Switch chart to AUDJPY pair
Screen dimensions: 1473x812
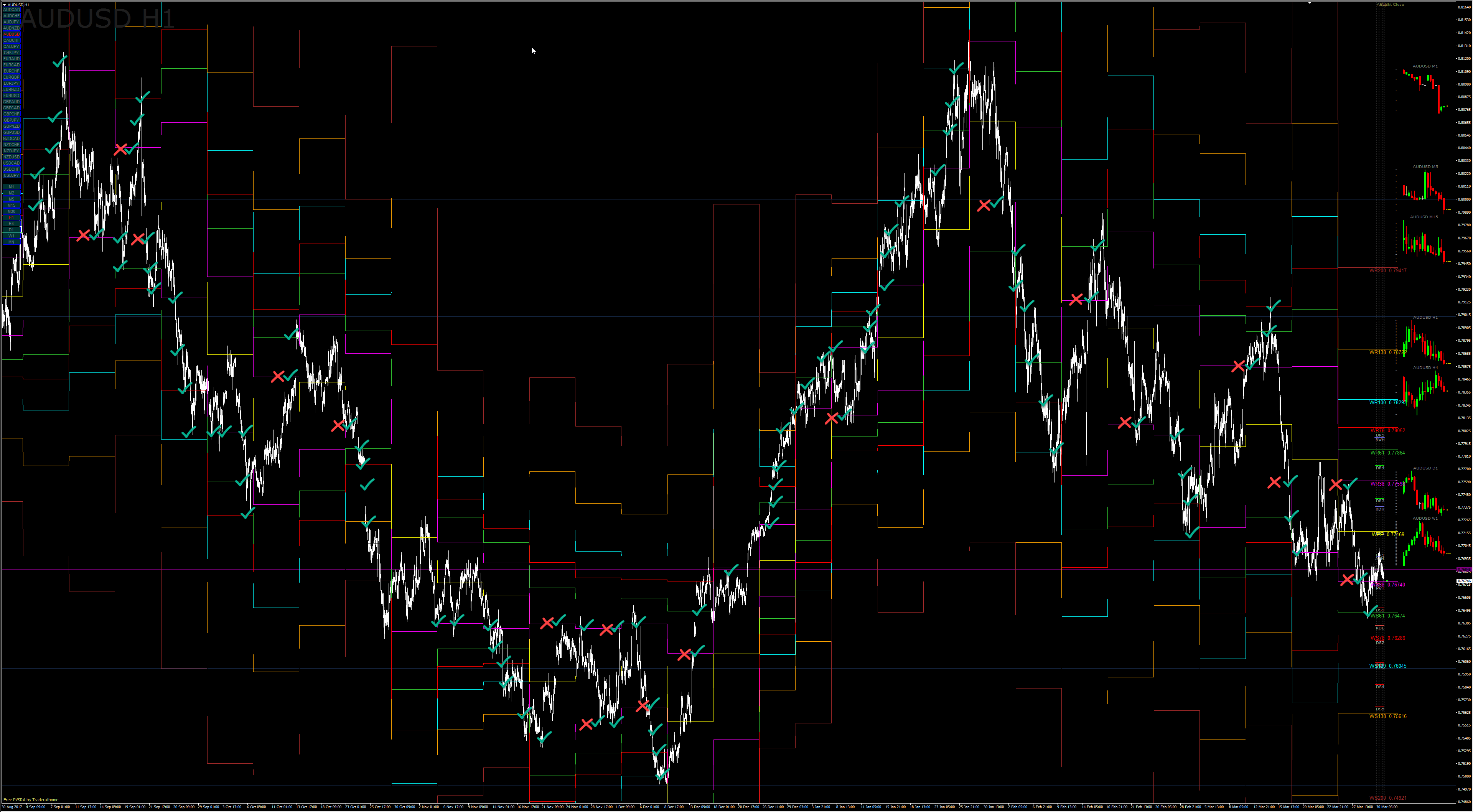(12, 22)
